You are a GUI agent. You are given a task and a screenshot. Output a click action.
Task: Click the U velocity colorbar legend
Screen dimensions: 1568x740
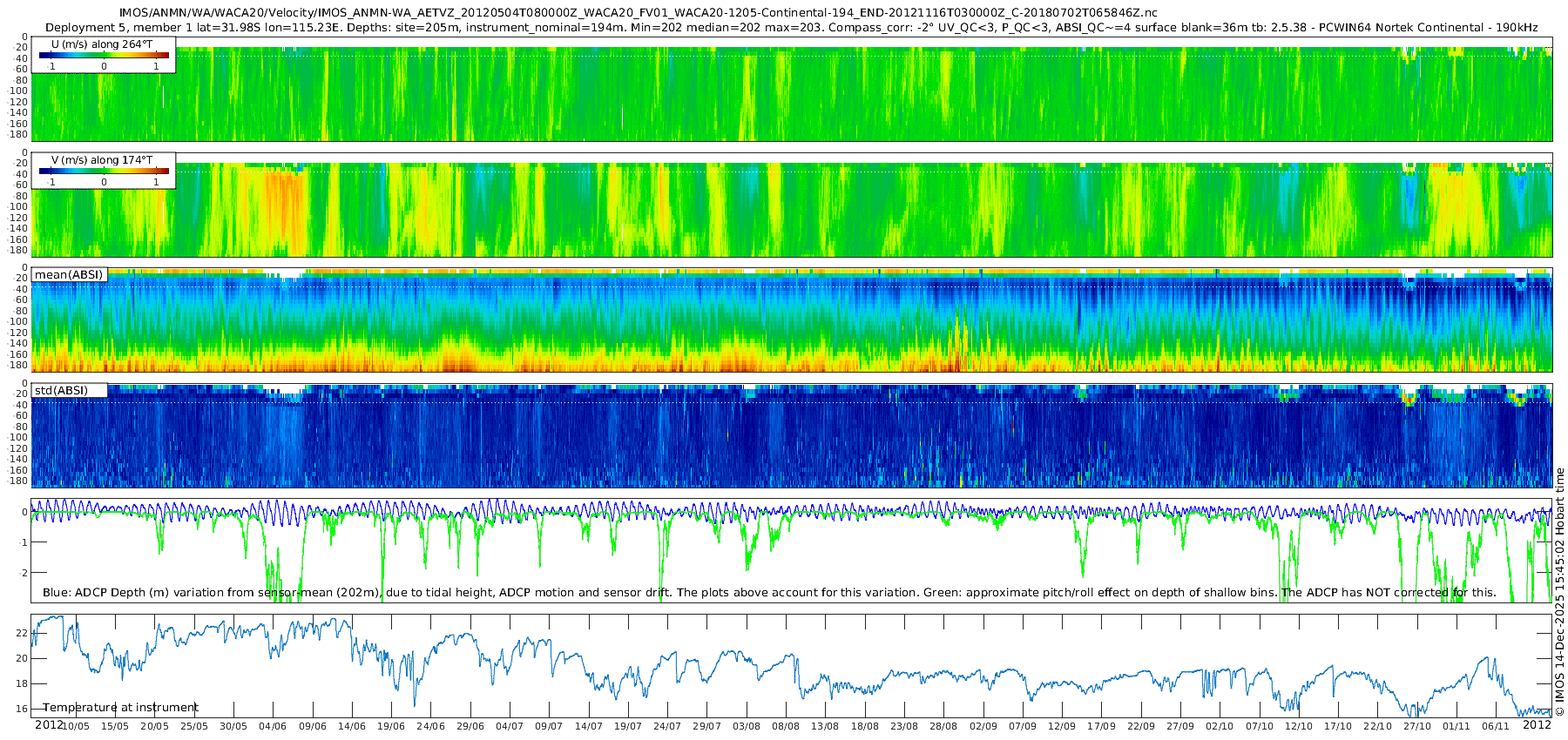pyautogui.click(x=104, y=56)
